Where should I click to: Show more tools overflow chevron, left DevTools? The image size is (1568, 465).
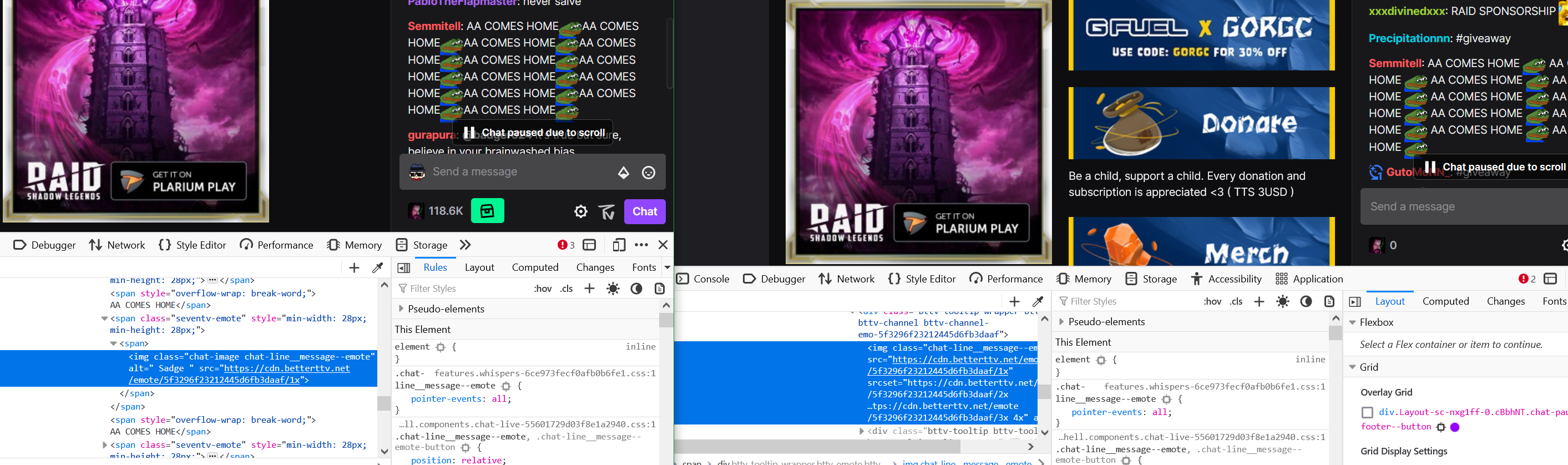(466, 245)
